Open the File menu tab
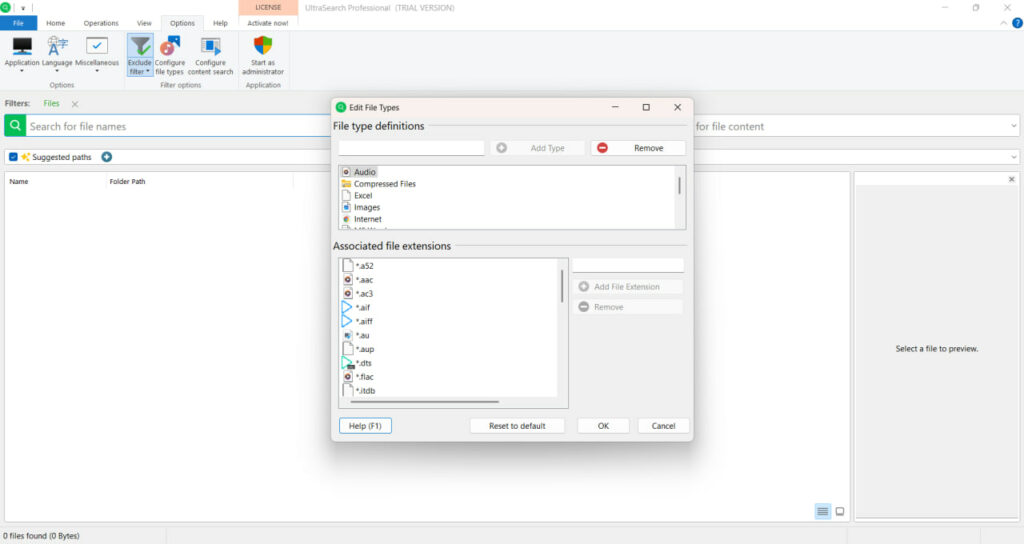Image resolution: width=1024 pixels, height=544 pixels. 18,23
